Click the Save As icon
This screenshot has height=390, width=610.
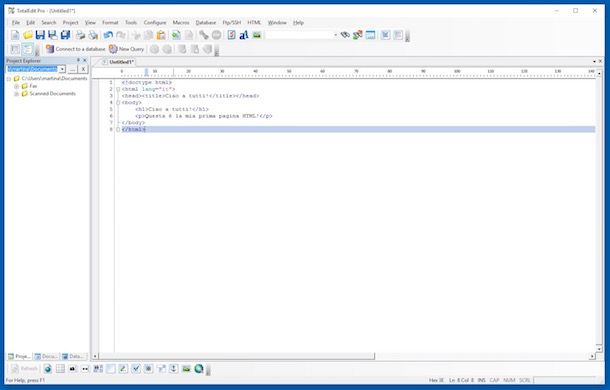[x=53, y=35]
